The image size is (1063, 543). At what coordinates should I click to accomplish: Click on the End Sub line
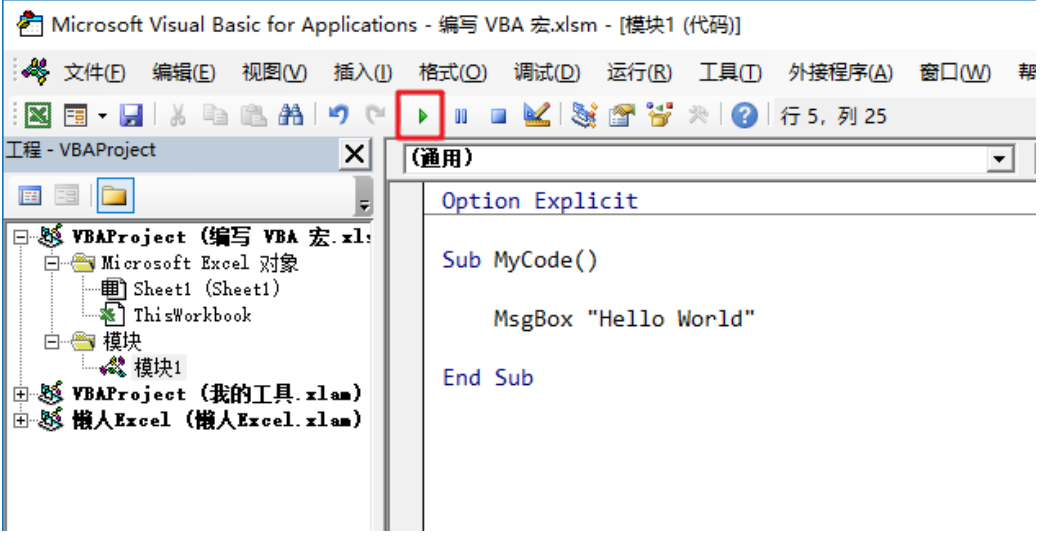click(488, 378)
